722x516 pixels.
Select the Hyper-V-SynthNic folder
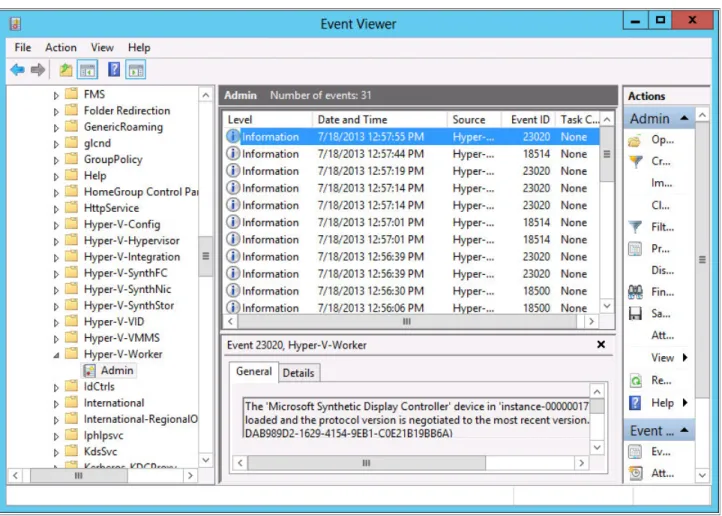(x=127, y=289)
